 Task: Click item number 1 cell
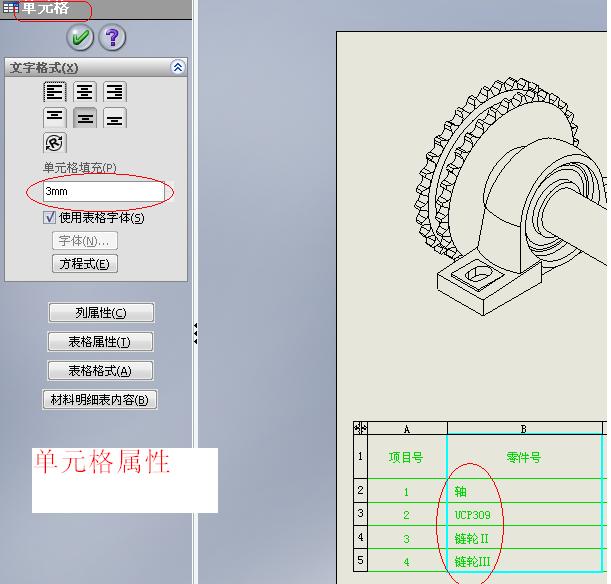(407, 491)
